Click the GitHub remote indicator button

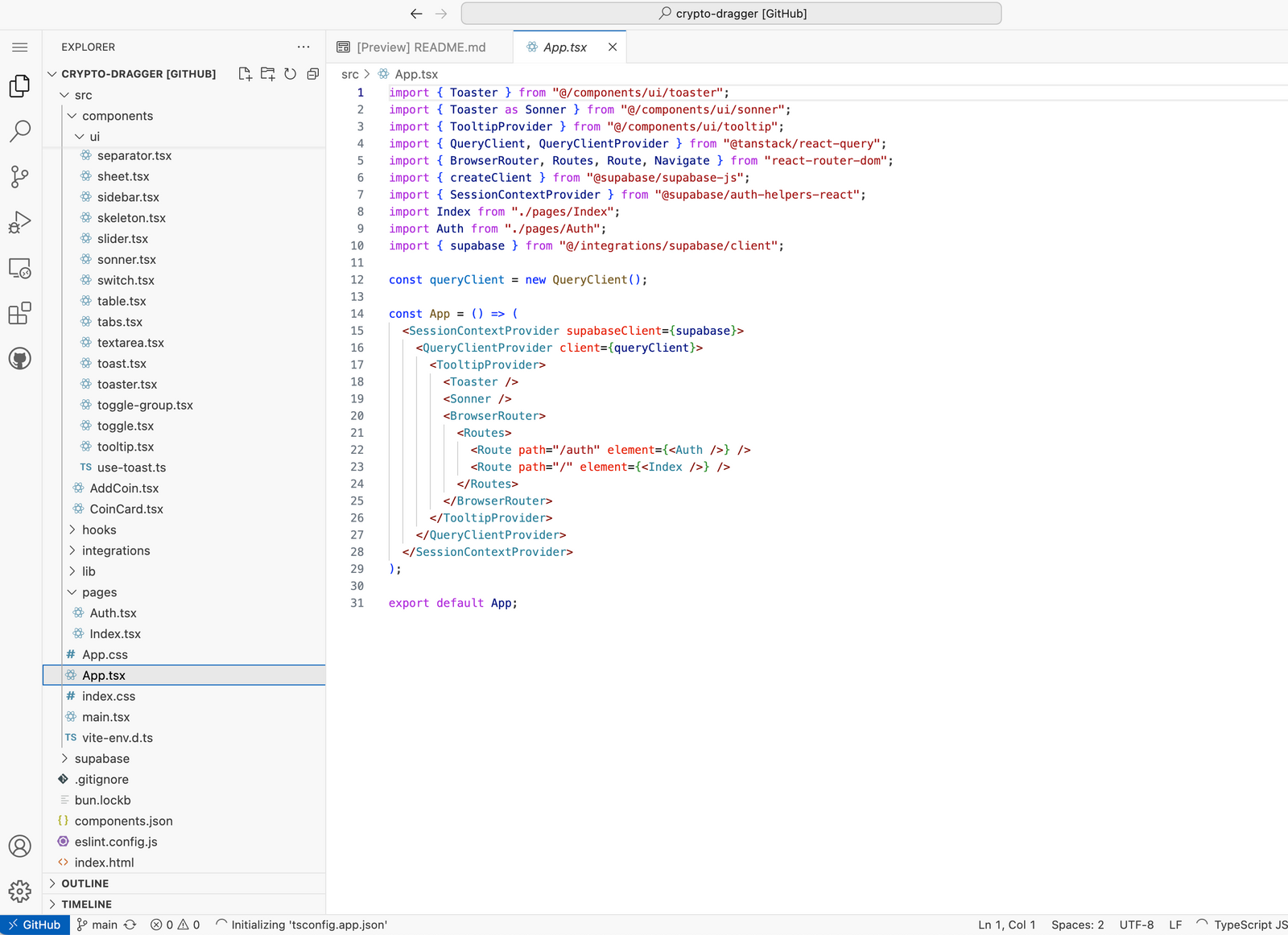click(x=35, y=925)
